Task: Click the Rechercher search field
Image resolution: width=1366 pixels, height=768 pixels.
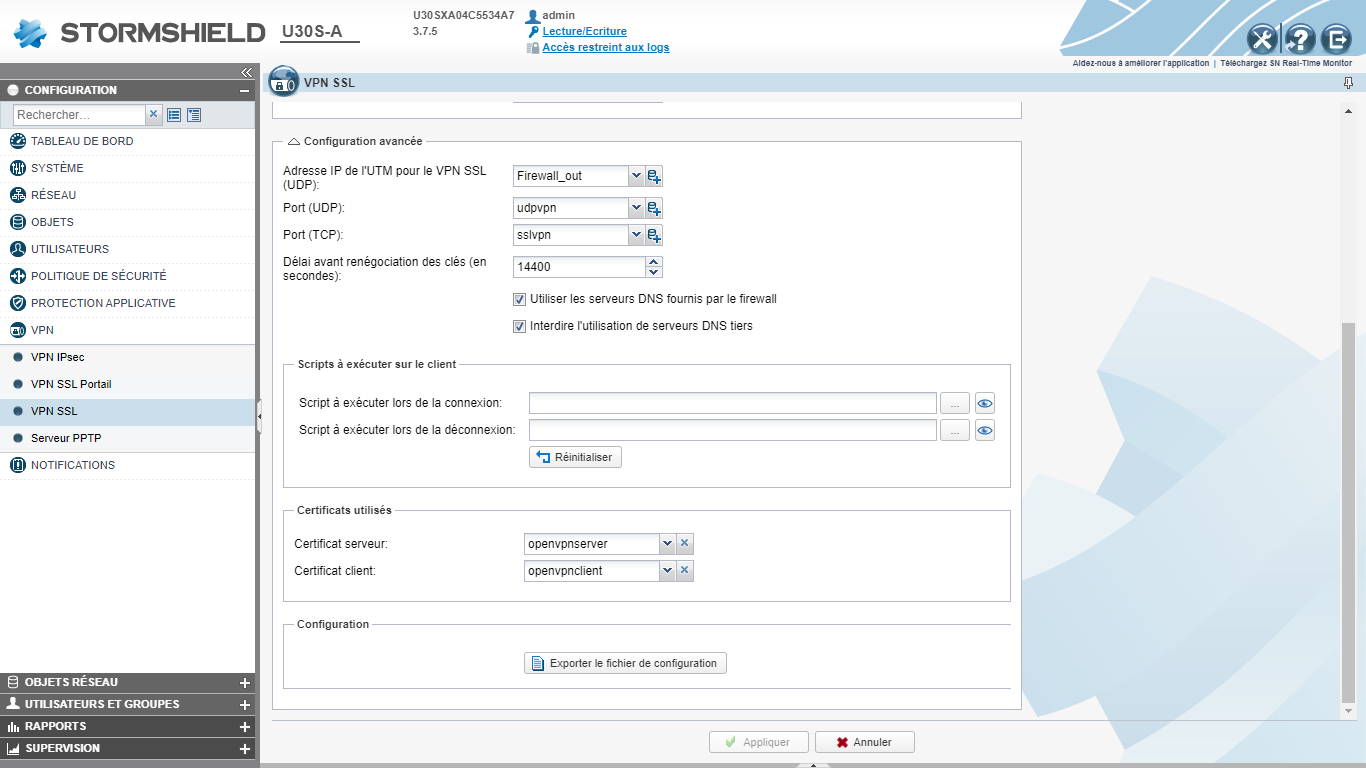Action: click(x=79, y=115)
